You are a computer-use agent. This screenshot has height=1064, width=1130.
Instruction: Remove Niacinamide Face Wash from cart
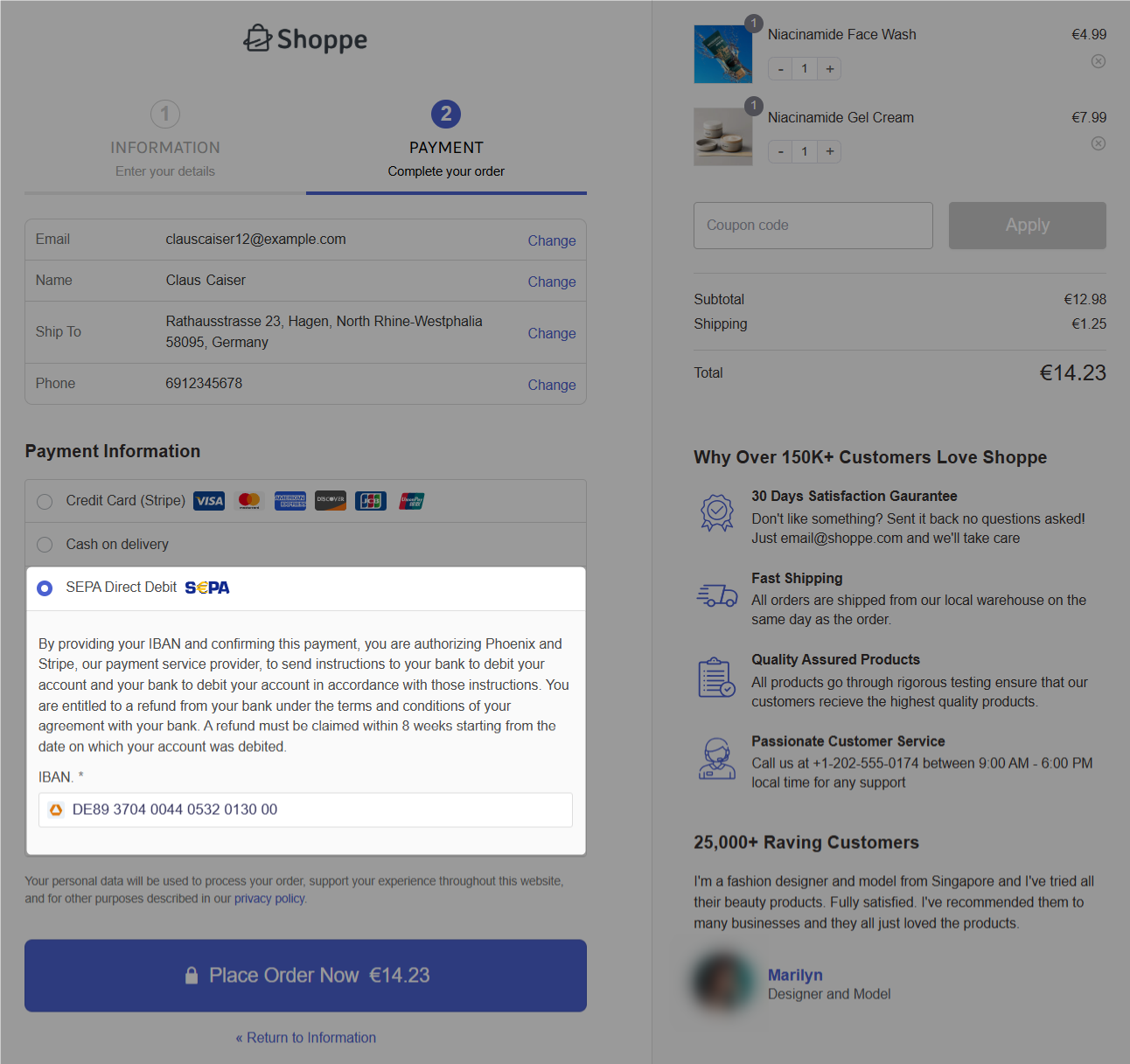(x=1098, y=61)
